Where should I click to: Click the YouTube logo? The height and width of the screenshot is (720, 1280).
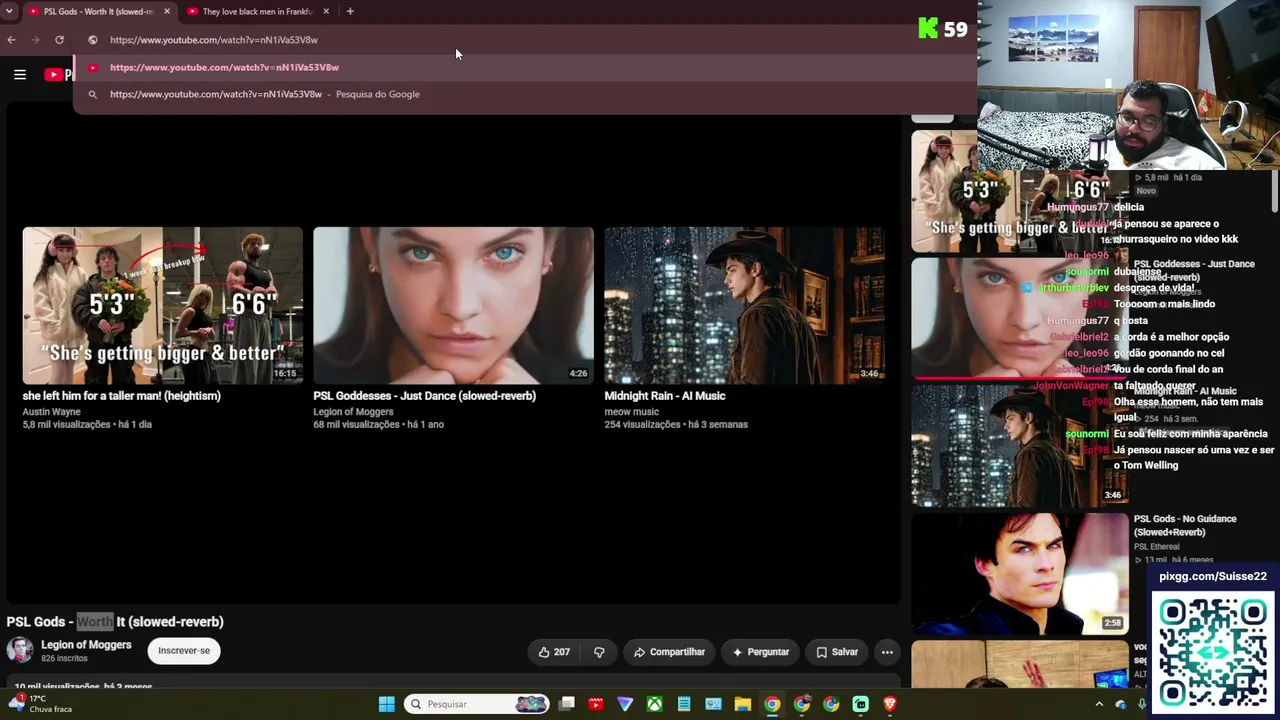point(58,74)
